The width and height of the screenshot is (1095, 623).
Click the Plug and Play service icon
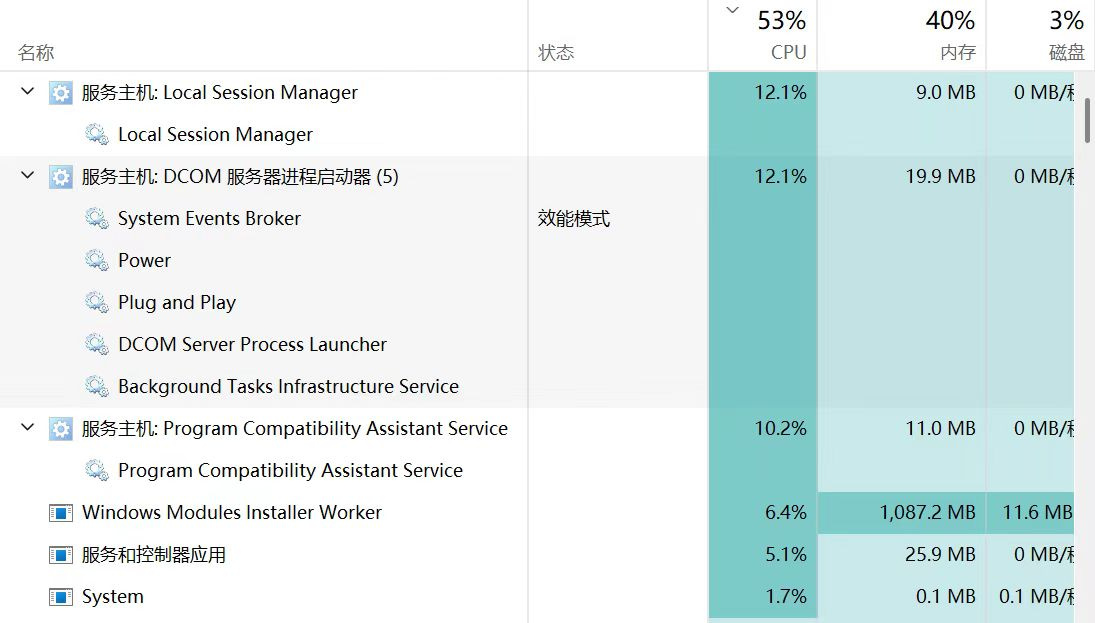click(97, 303)
